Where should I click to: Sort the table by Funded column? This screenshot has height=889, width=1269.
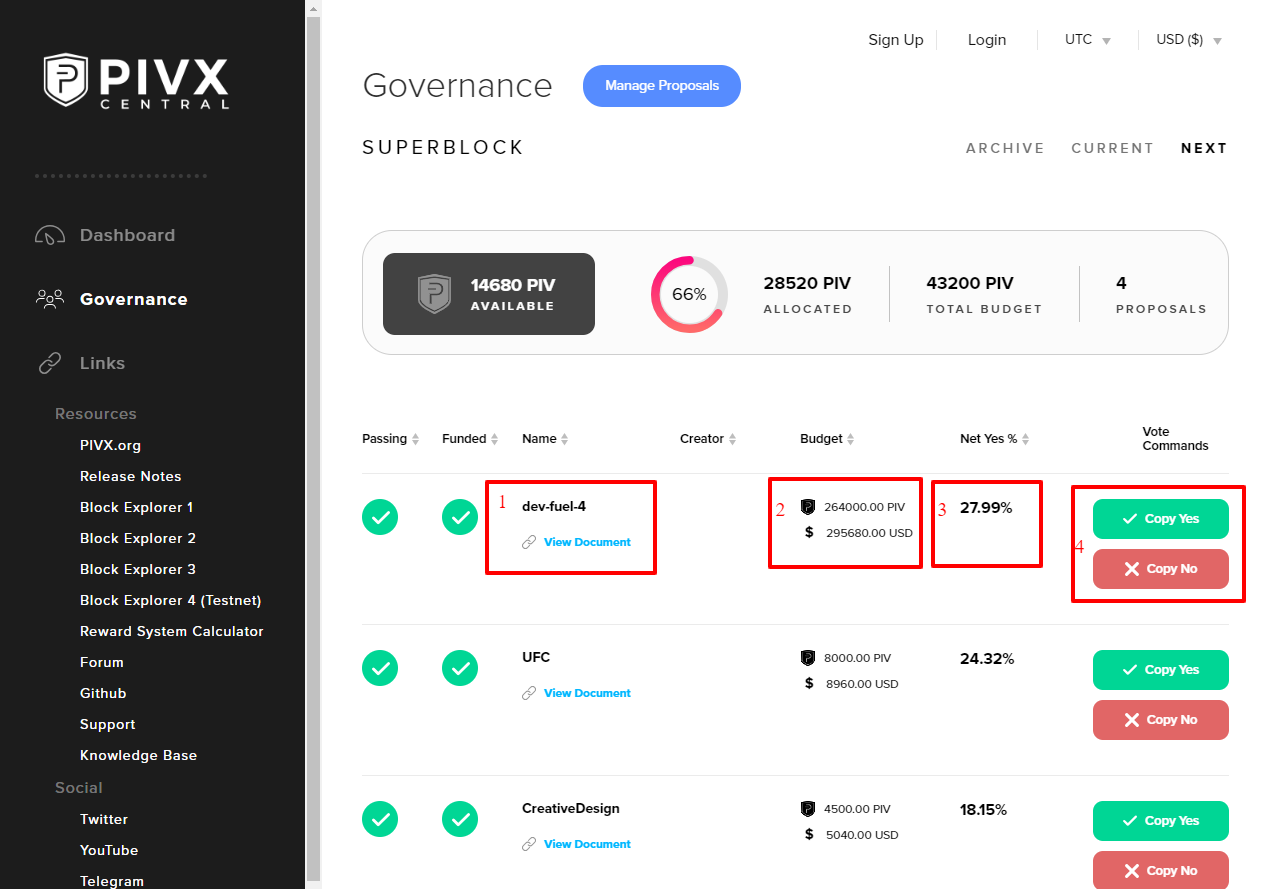470,439
